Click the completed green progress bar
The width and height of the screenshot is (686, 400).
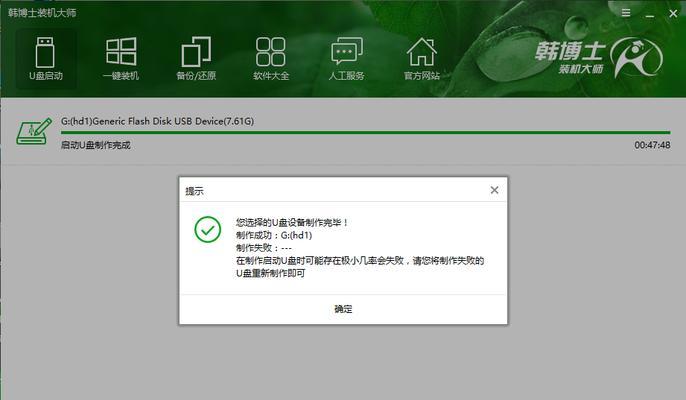tap(365, 132)
